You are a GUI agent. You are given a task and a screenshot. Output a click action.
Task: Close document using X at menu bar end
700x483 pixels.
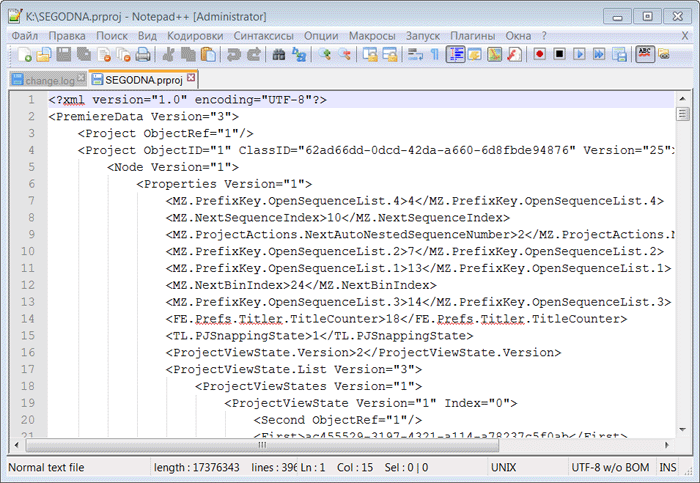(685, 36)
